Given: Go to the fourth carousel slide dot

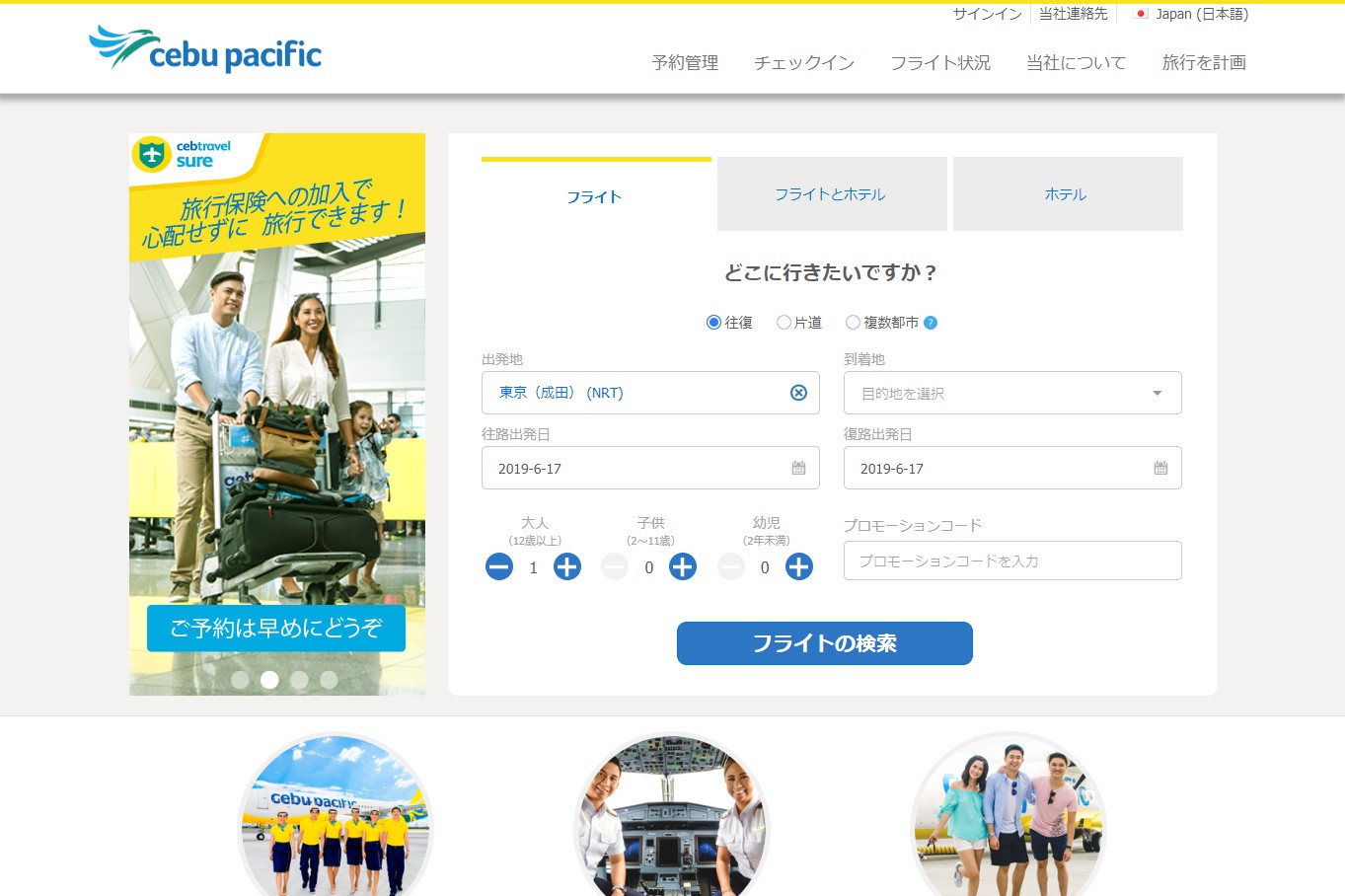Looking at the screenshot, I should pyautogui.click(x=329, y=680).
